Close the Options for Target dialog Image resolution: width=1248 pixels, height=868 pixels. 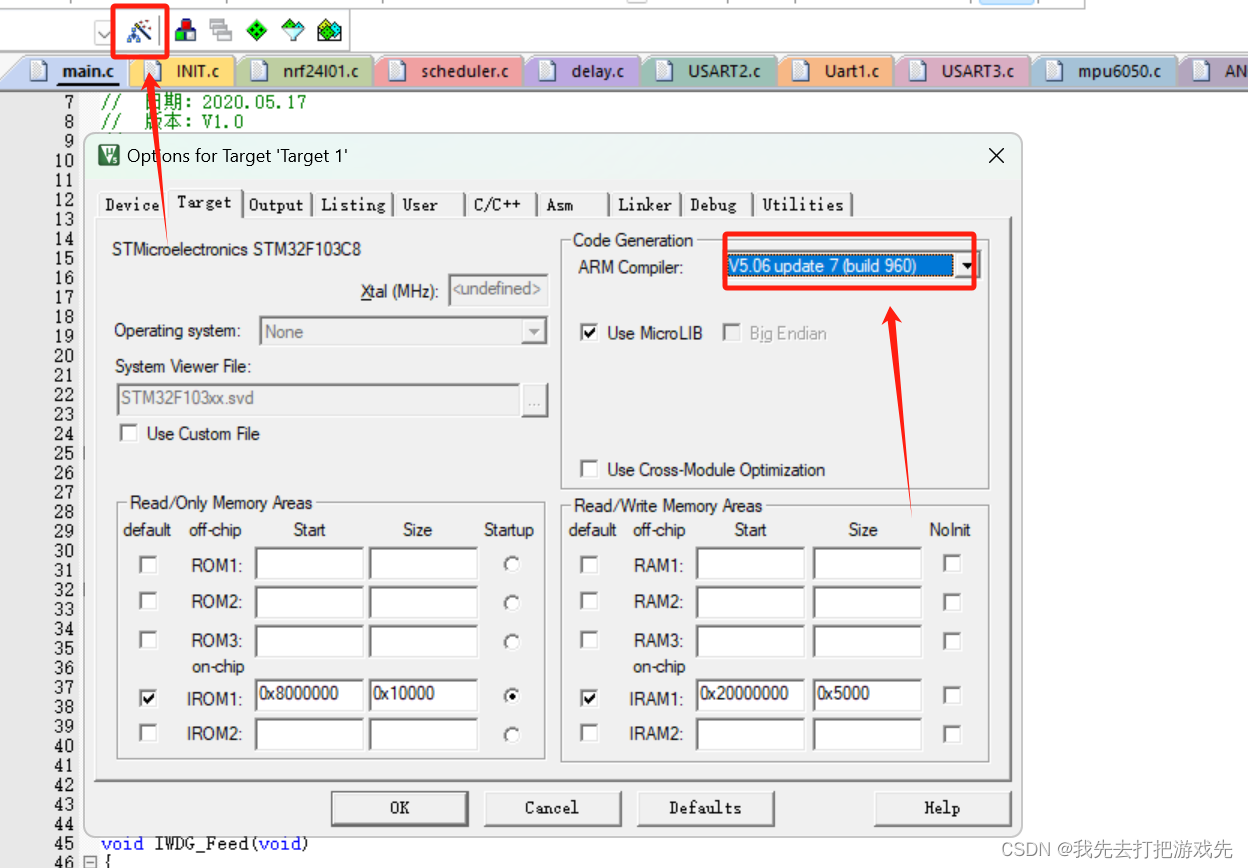(x=996, y=156)
